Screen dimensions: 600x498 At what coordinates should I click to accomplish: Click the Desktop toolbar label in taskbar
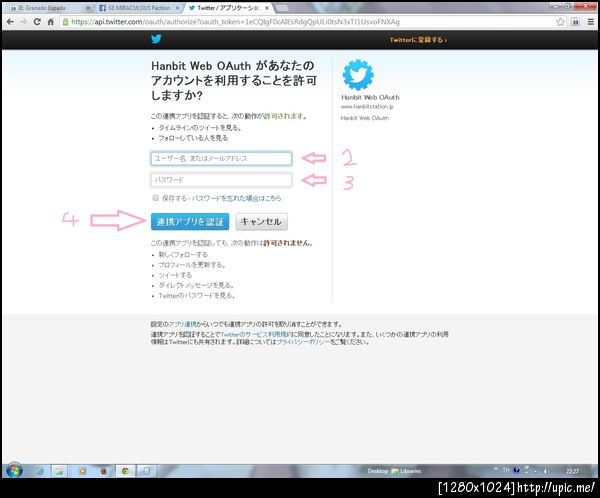point(378,471)
